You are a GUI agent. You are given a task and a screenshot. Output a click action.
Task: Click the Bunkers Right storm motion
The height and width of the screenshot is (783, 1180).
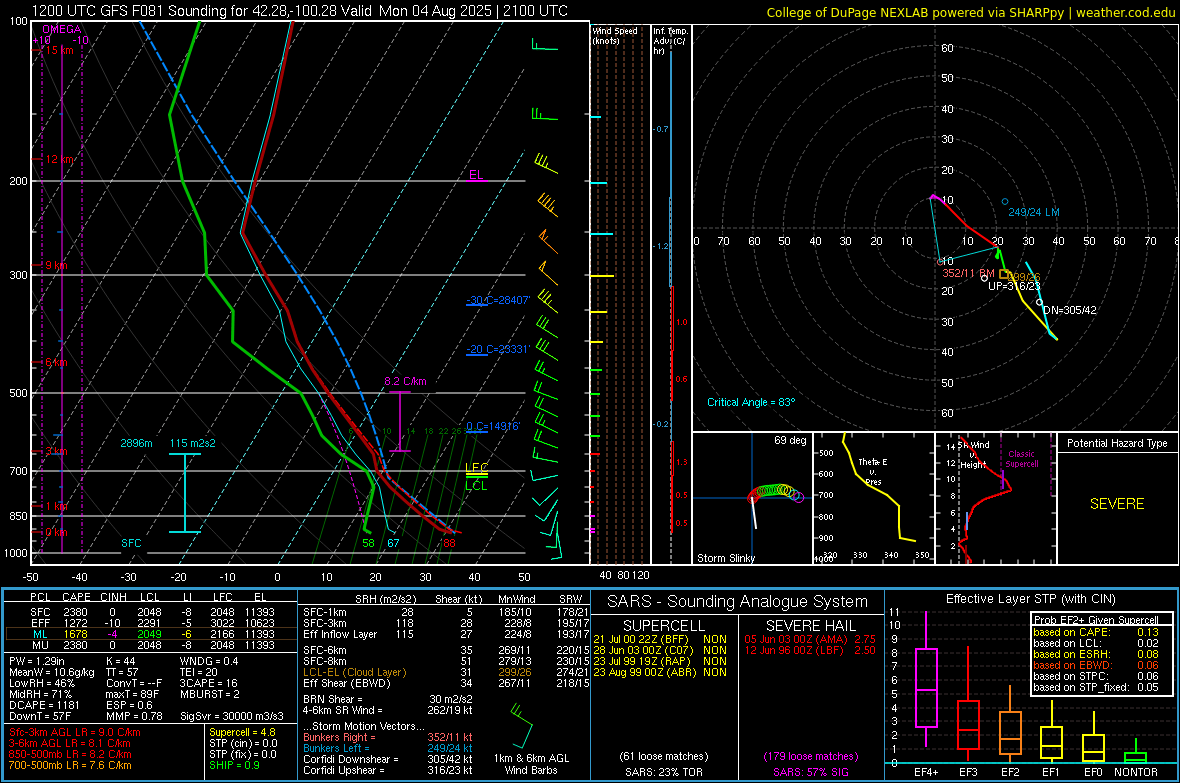(x=388, y=738)
